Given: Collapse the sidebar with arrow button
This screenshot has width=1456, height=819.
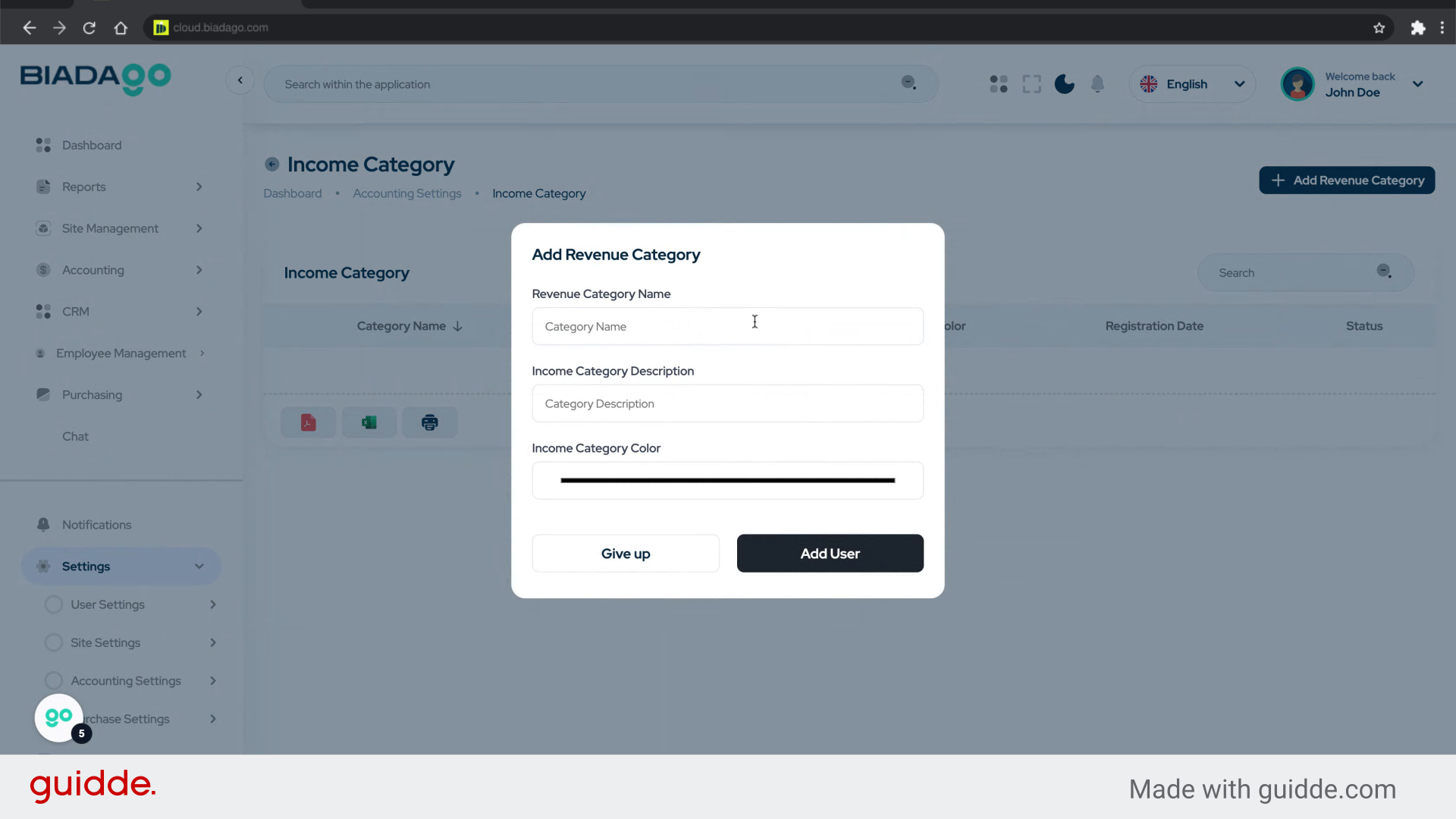Looking at the screenshot, I should (240, 80).
